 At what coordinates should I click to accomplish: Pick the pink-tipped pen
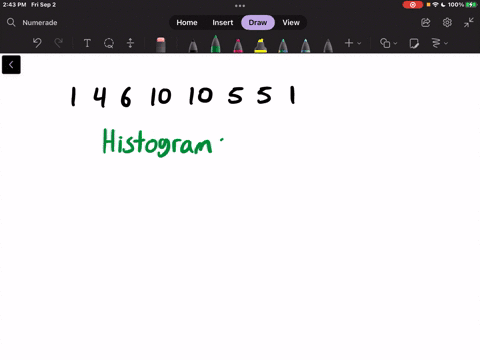pyautogui.click(x=238, y=46)
